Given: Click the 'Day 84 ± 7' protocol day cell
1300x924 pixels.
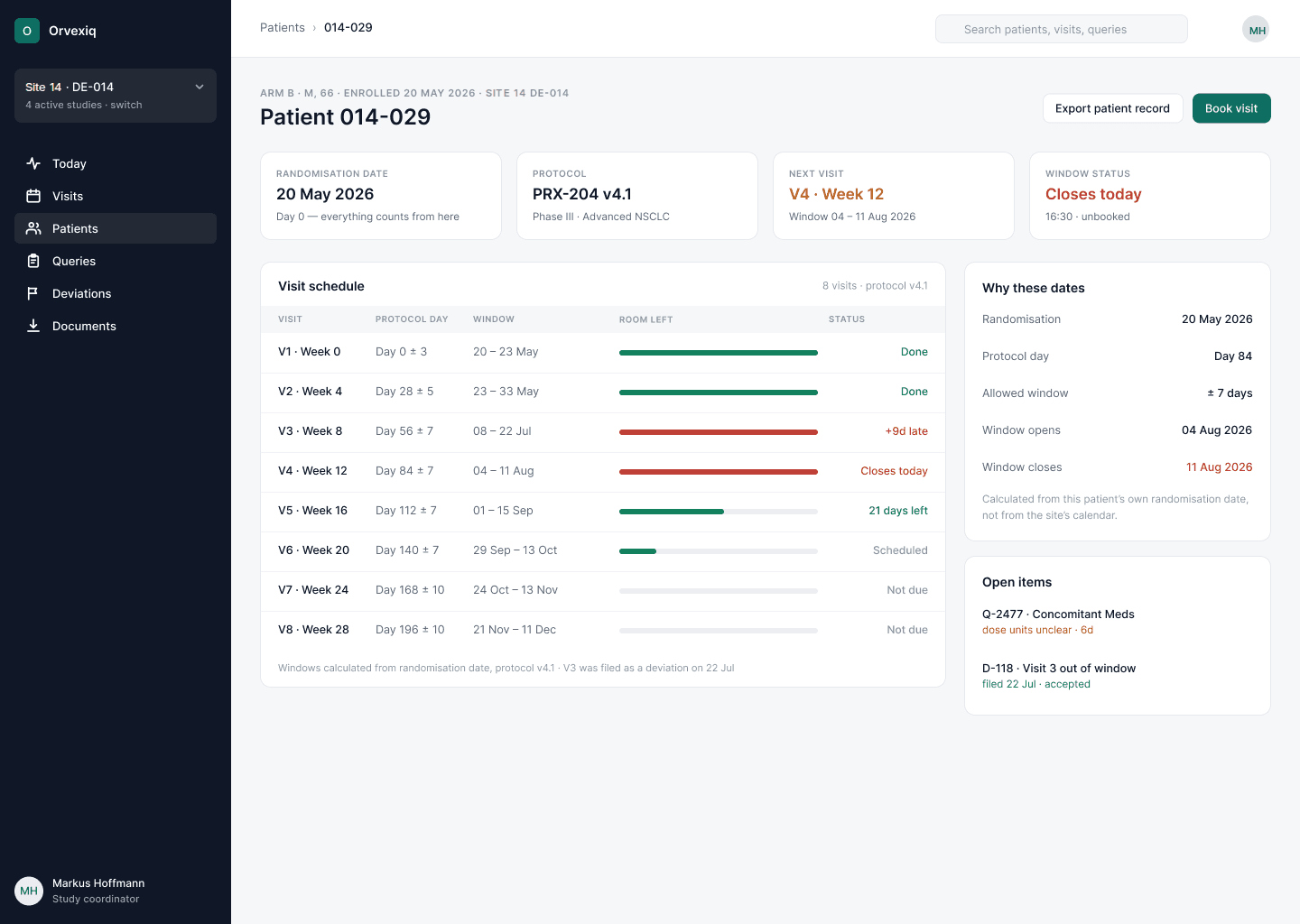Looking at the screenshot, I should pos(404,471).
